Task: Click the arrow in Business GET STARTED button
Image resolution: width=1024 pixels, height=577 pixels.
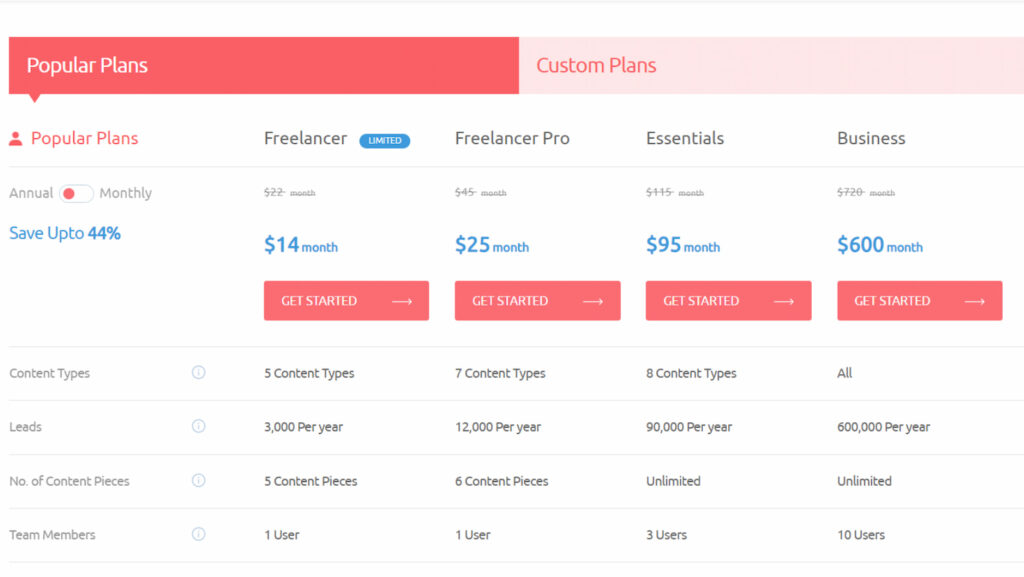Action: point(974,300)
